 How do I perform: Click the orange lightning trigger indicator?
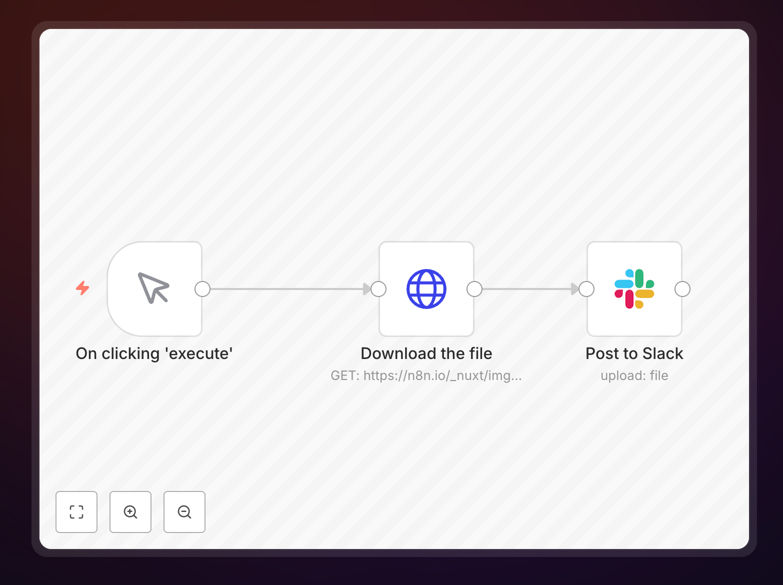(x=82, y=288)
